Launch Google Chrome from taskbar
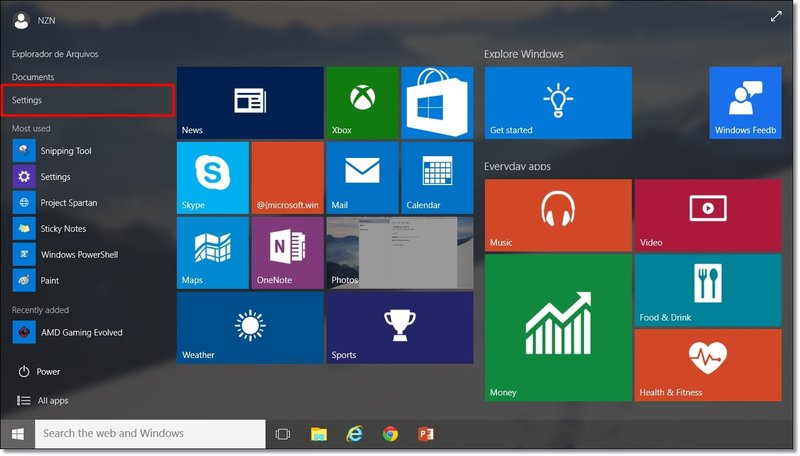 [x=390, y=434]
